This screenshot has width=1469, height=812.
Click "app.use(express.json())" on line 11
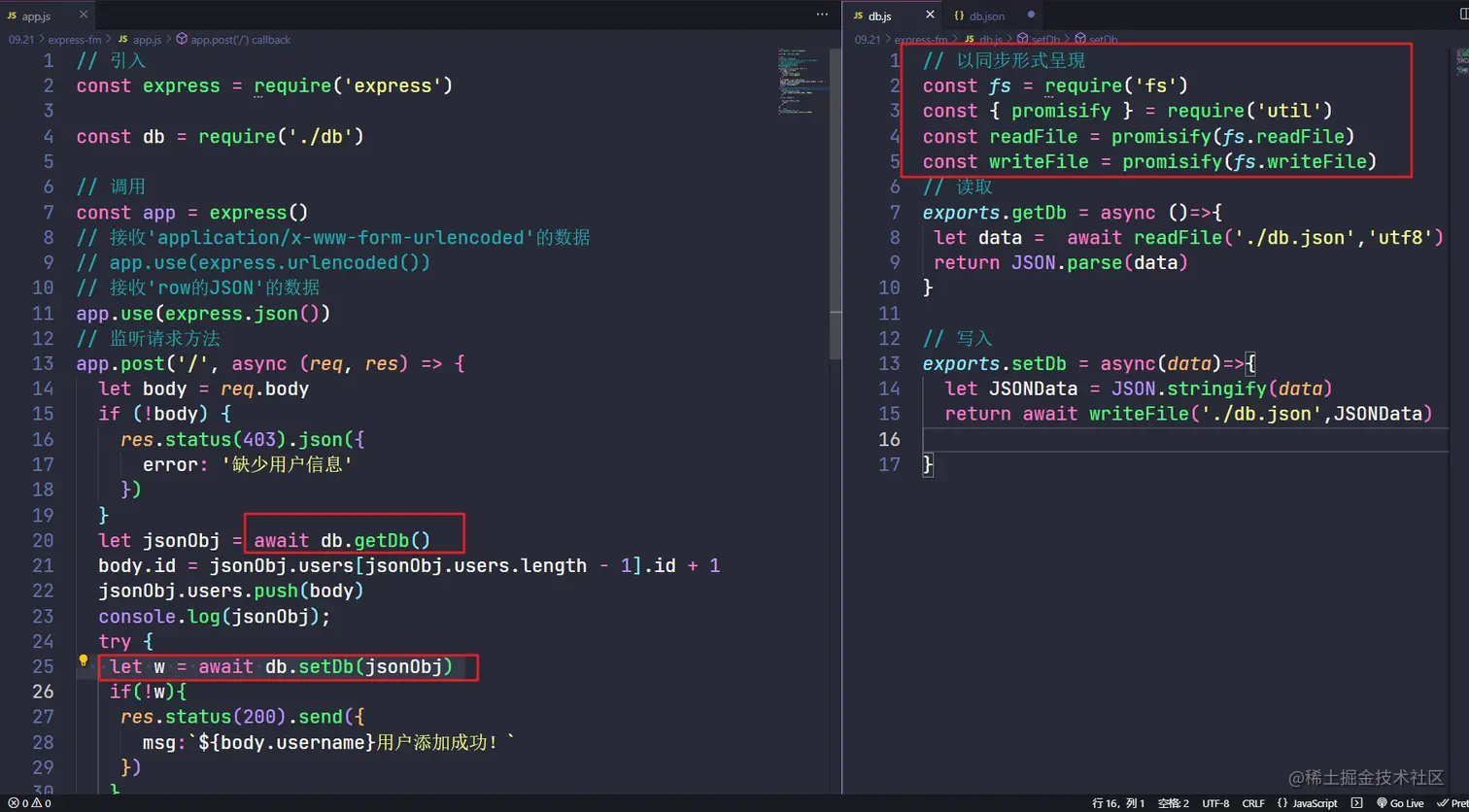pyautogui.click(x=204, y=314)
